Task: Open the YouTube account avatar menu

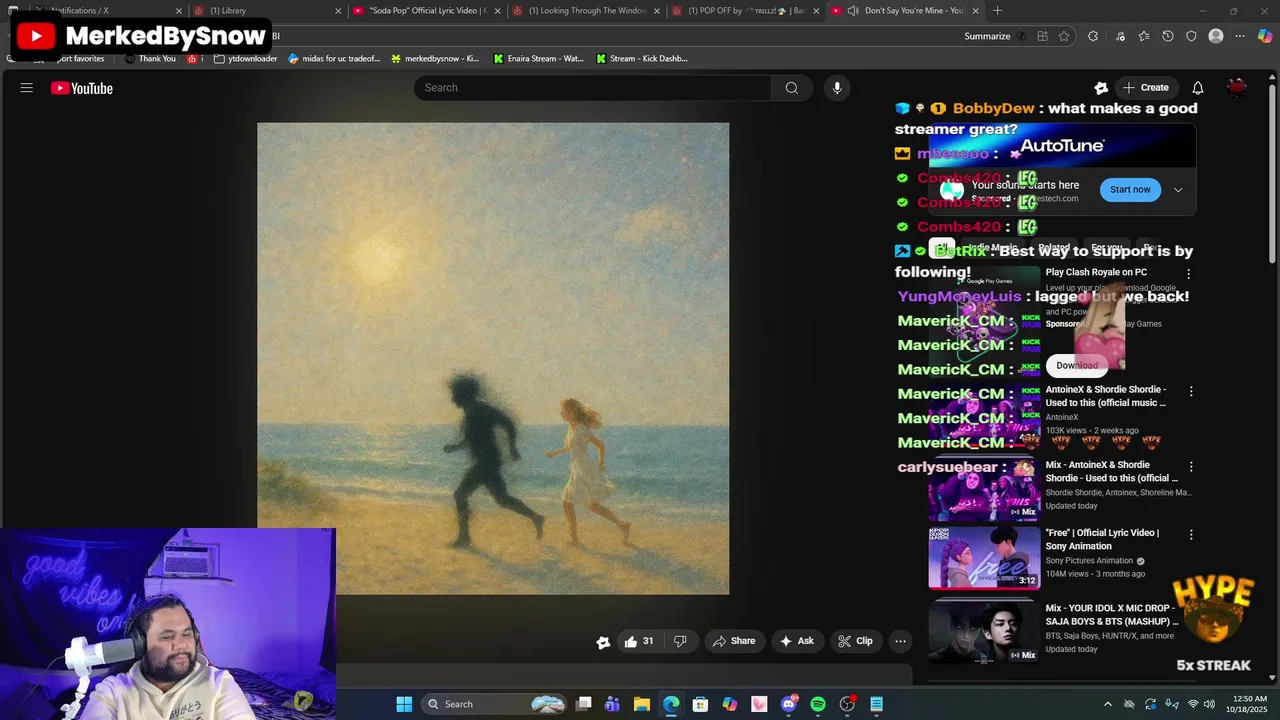Action: click(x=1237, y=88)
